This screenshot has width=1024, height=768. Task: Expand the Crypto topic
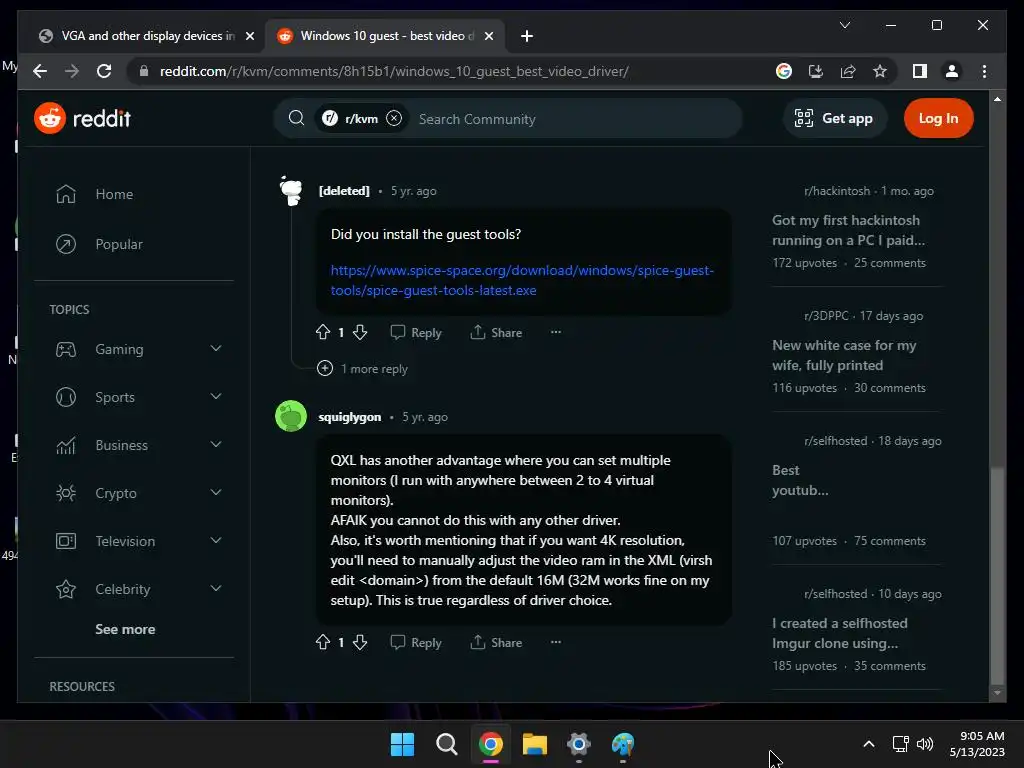pos(216,492)
